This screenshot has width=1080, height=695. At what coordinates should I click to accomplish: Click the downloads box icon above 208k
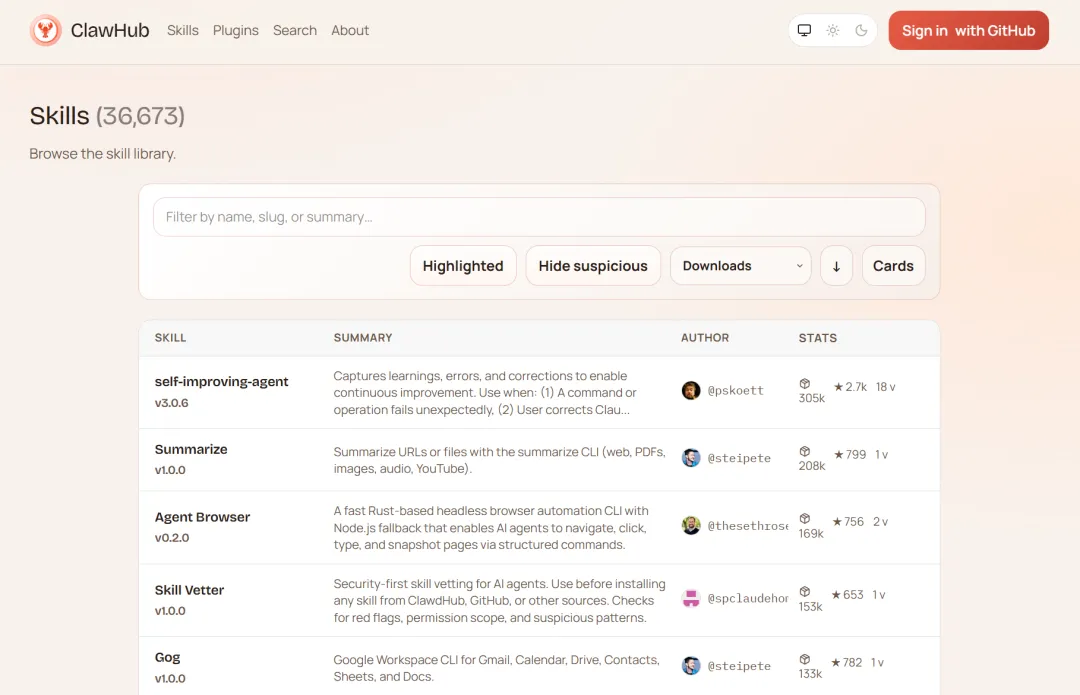click(x=804, y=451)
